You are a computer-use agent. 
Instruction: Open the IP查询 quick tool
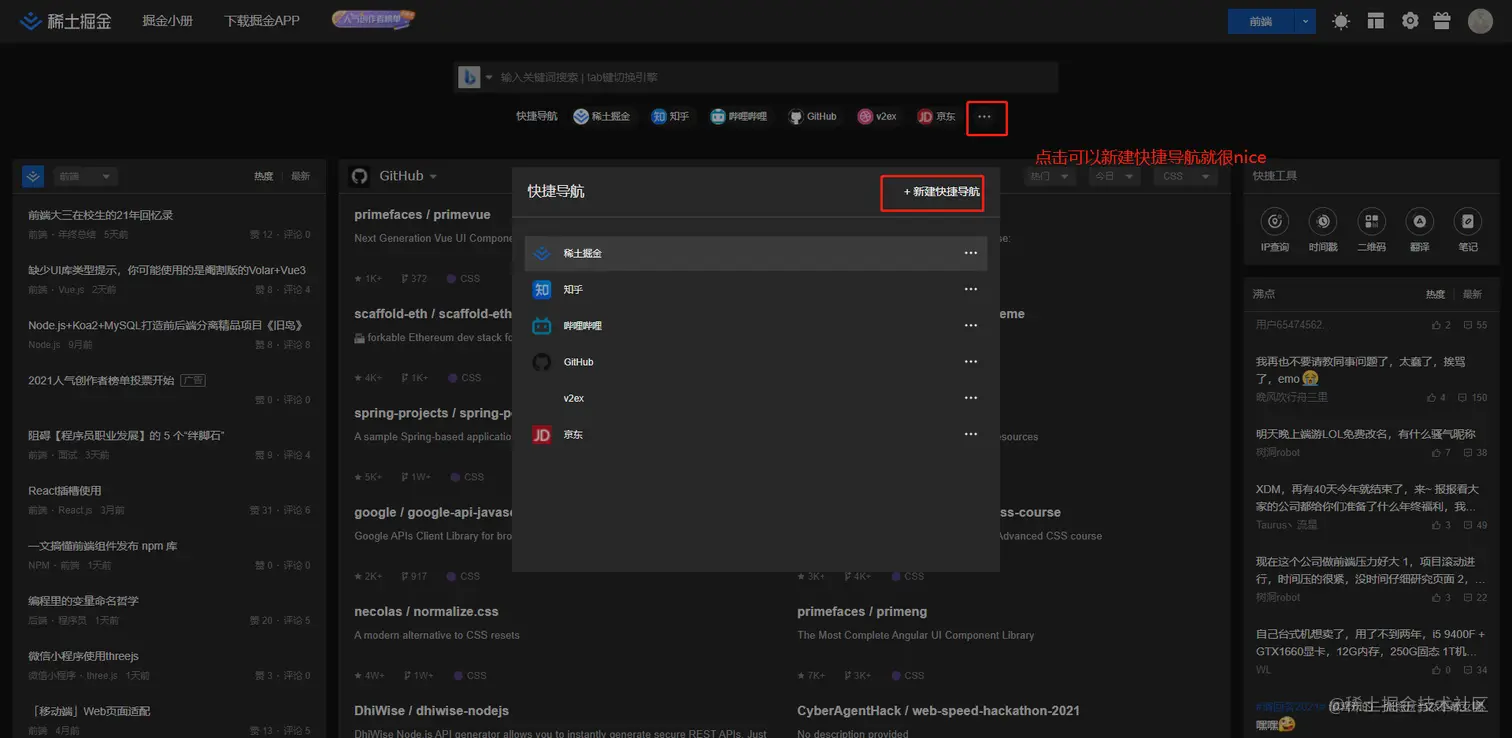pos(1275,229)
